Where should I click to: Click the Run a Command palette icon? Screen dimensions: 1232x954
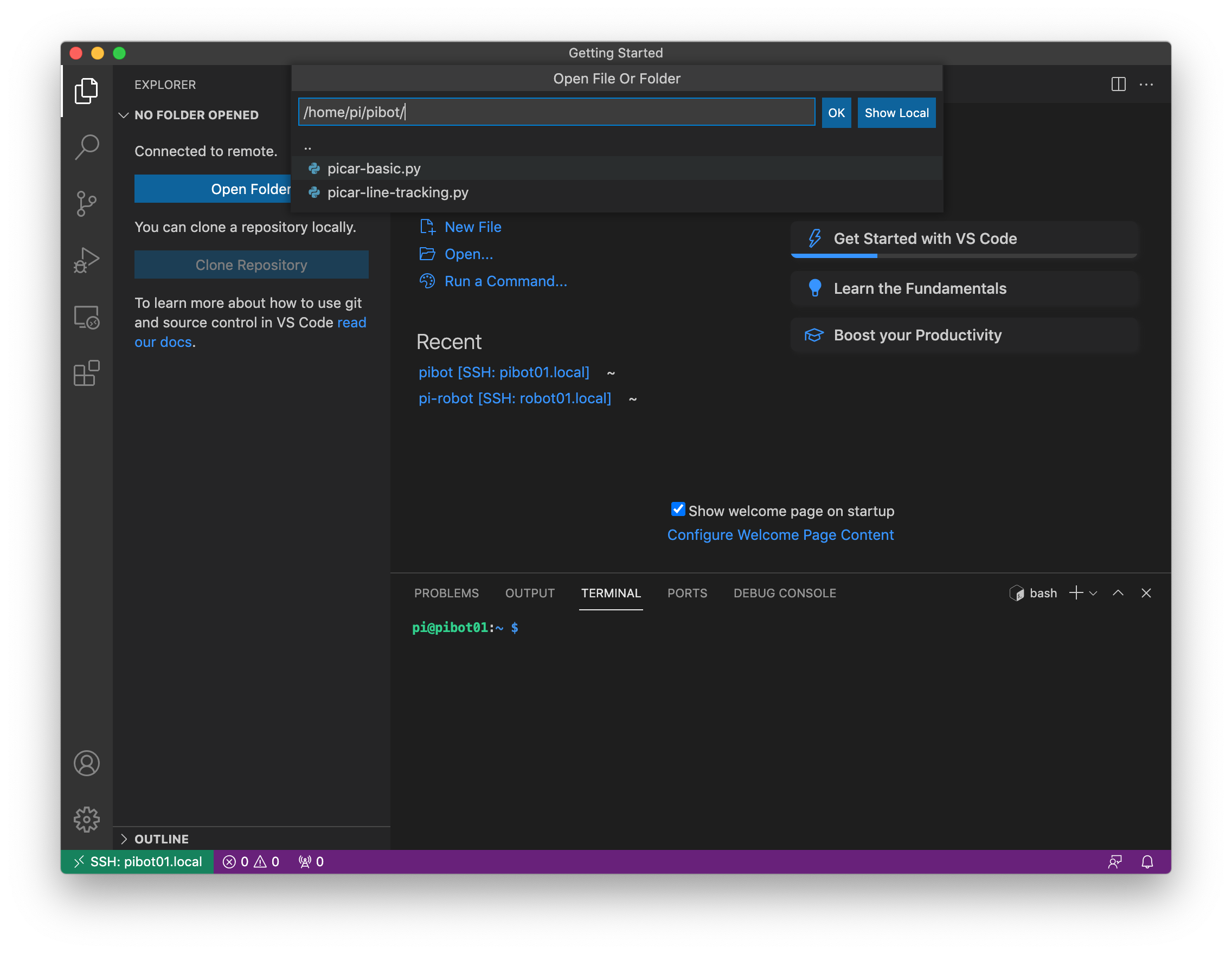427,281
